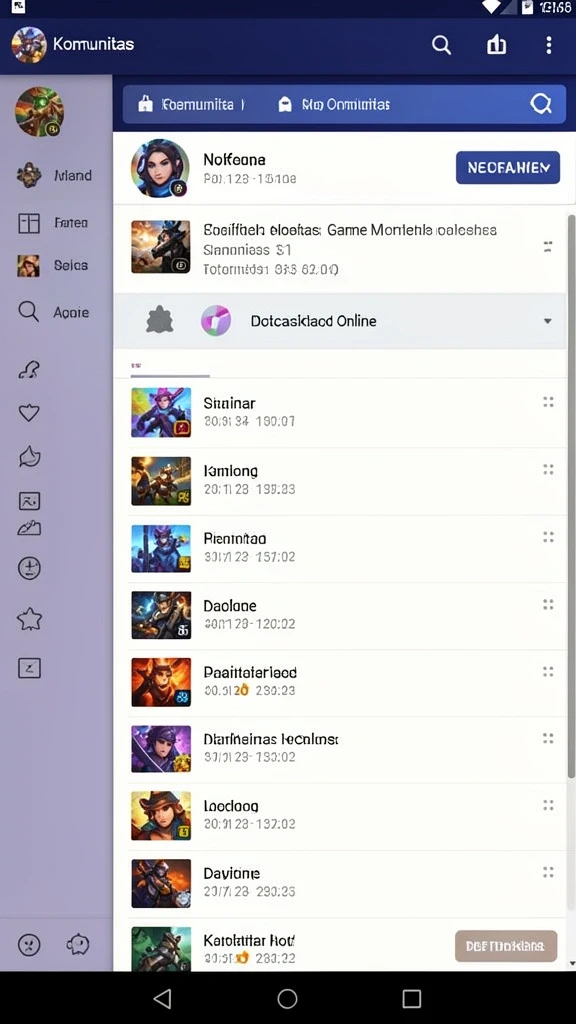Open the Dlarfneinas list entry

pyautogui.click(x=340, y=750)
